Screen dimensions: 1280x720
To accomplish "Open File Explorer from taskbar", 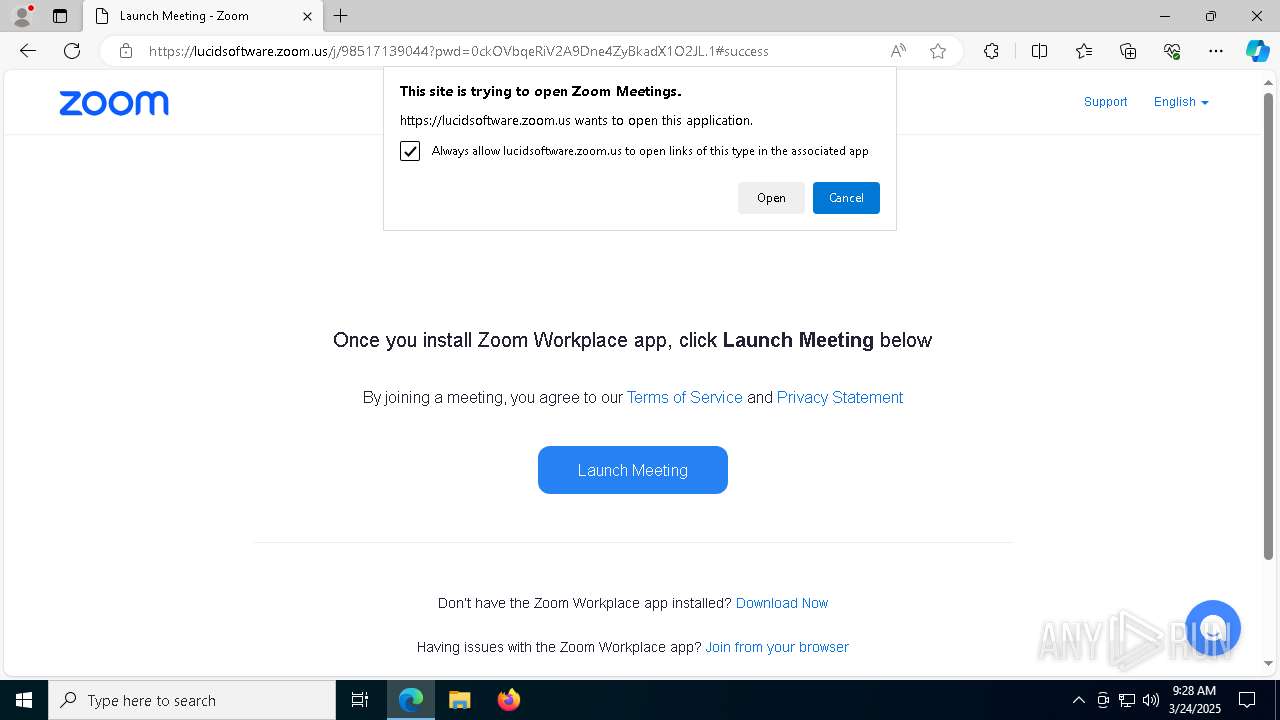I will [460, 700].
